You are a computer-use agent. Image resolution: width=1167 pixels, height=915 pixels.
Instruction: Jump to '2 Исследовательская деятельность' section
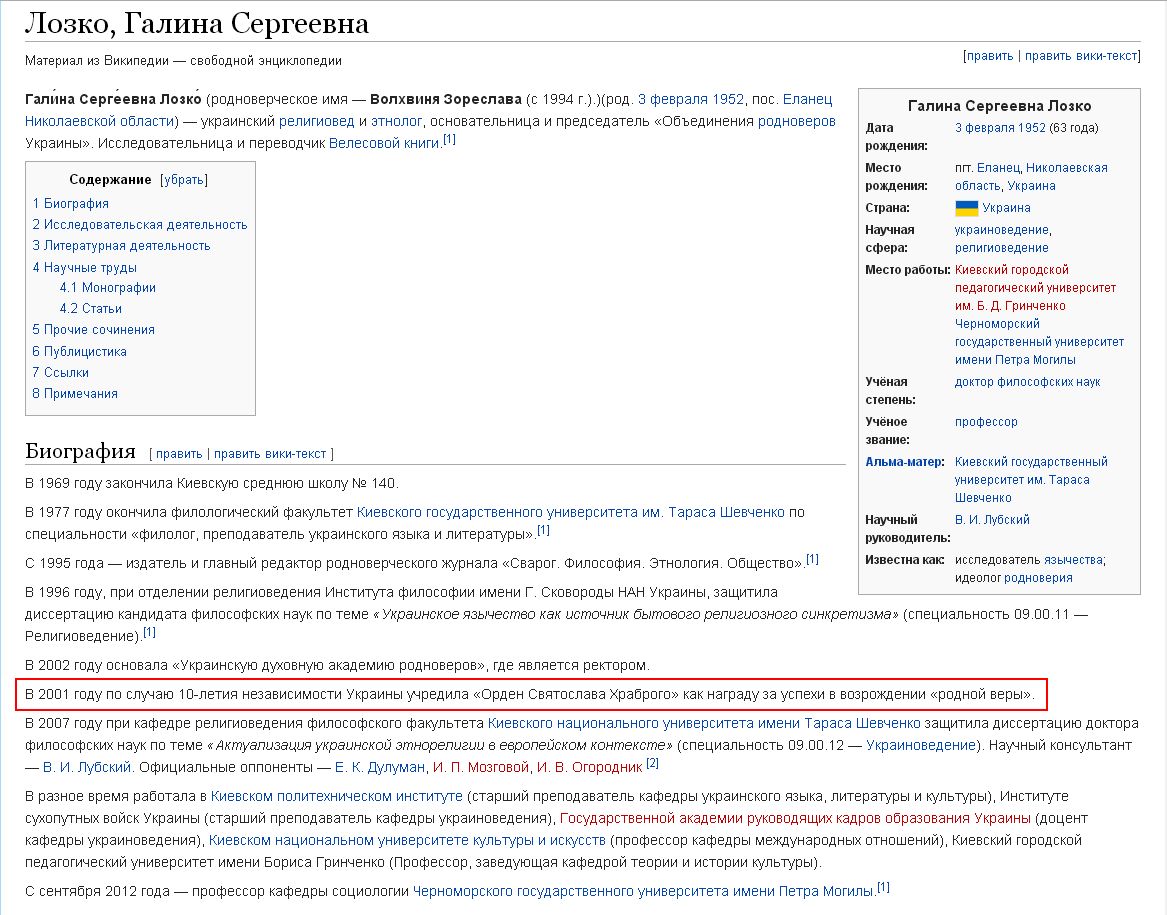[x=140, y=224]
